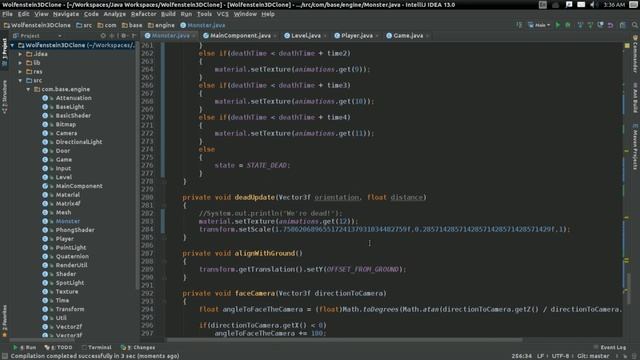Click the WolfensteinDClone breadcrumb in navigation bar
This screenshot has height=360, width=640.
click(37, 25)
